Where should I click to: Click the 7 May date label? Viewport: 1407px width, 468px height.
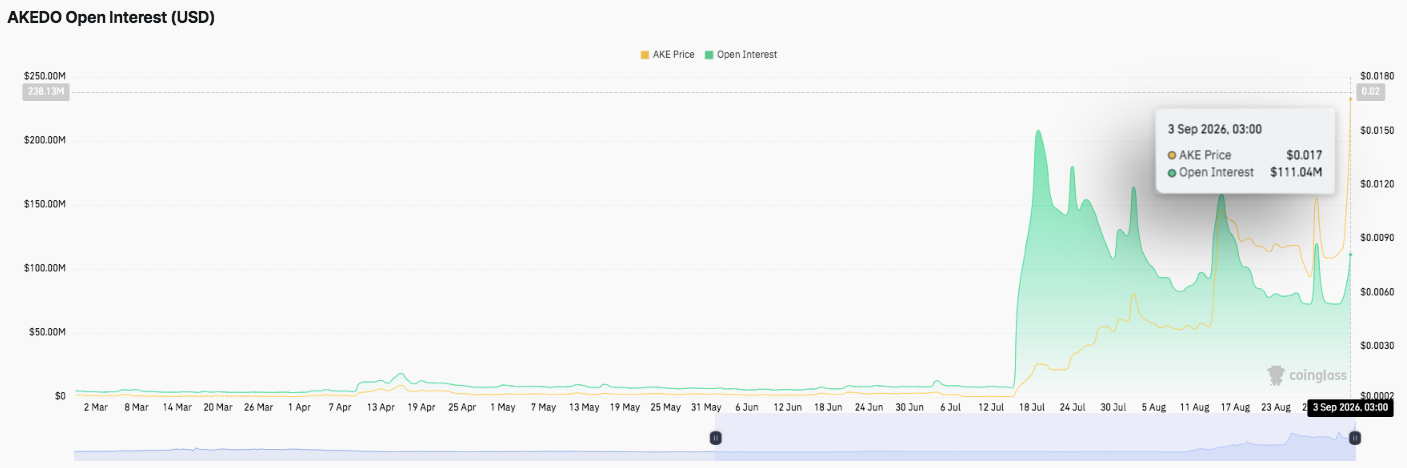coord(543,407)
